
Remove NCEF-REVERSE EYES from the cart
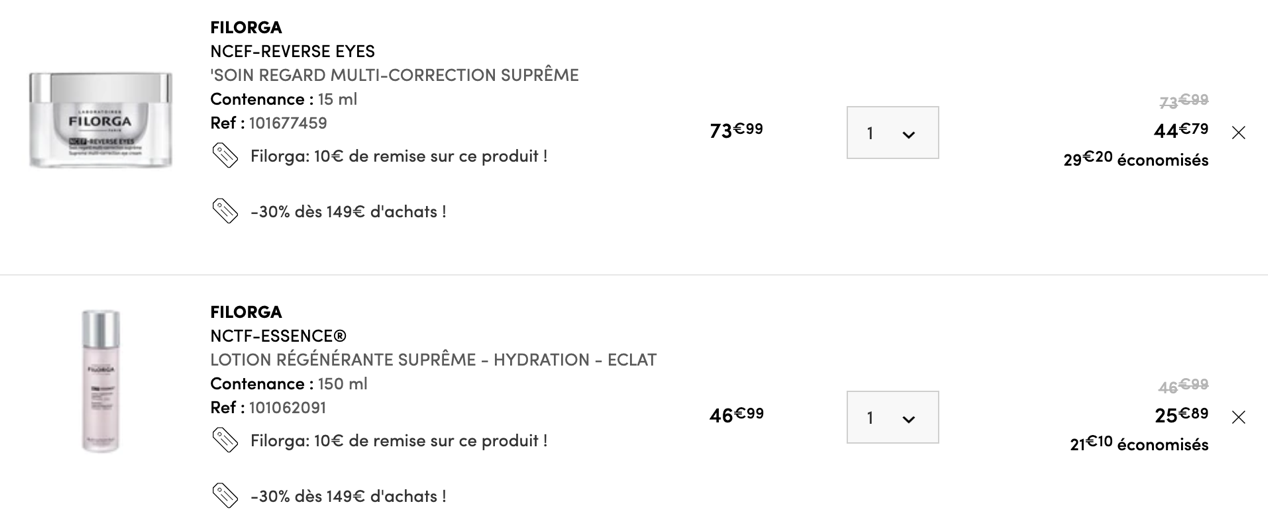[1238, 132]
